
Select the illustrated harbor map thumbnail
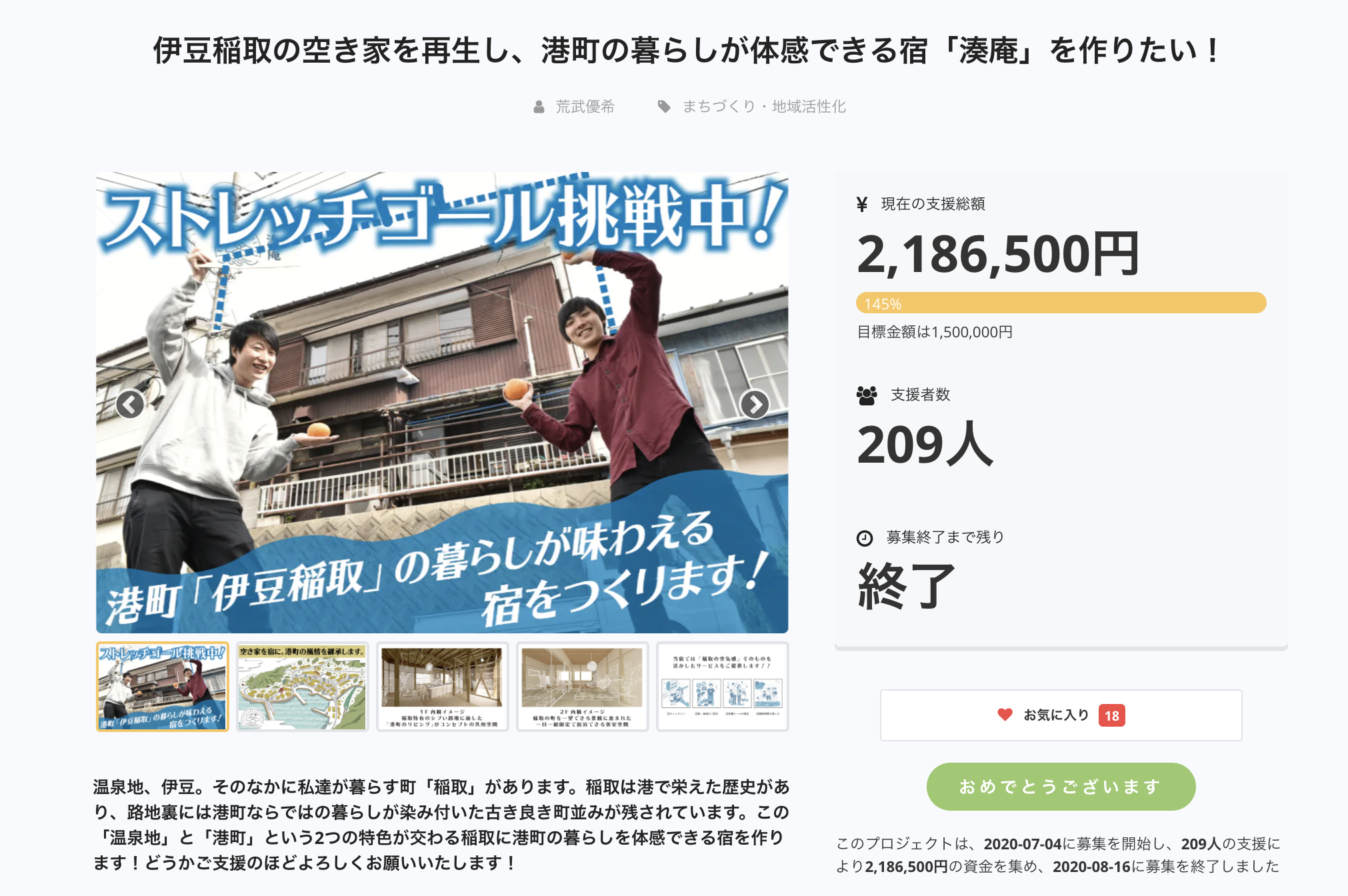tap(302, 687)
